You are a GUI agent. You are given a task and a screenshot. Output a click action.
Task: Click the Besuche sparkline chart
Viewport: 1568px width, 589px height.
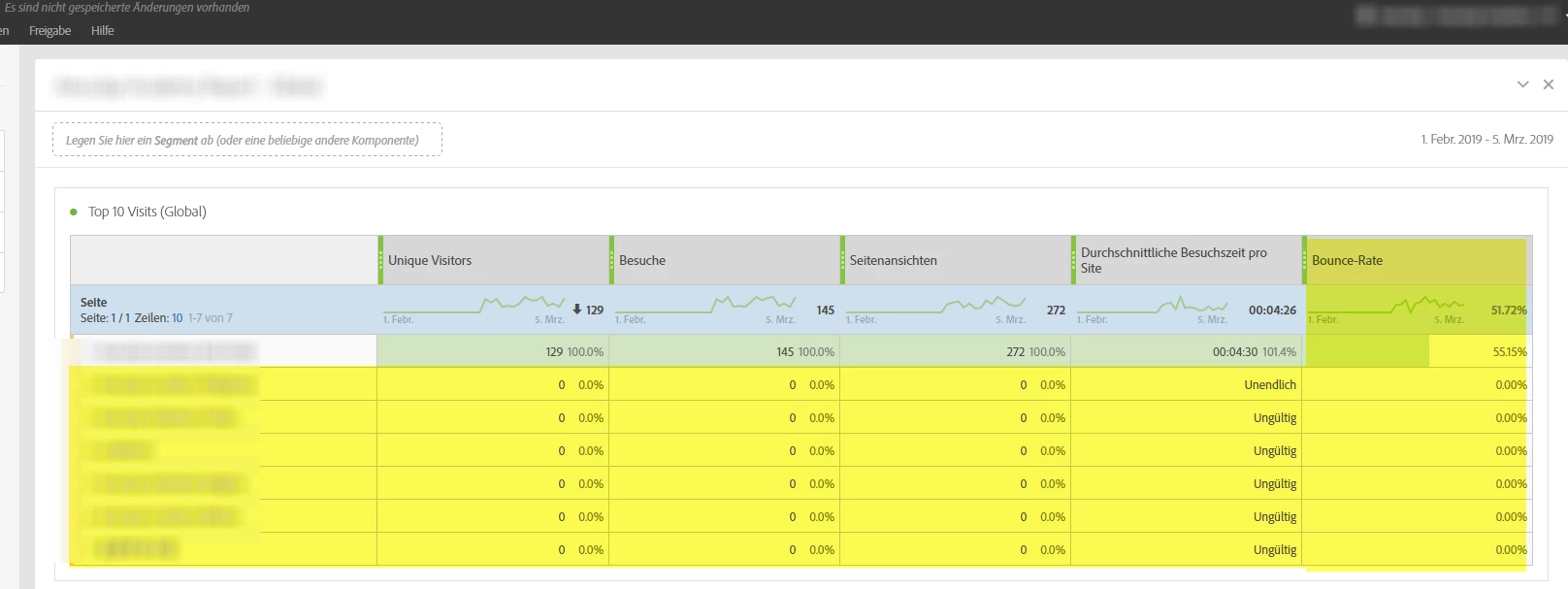pos(705,306)
